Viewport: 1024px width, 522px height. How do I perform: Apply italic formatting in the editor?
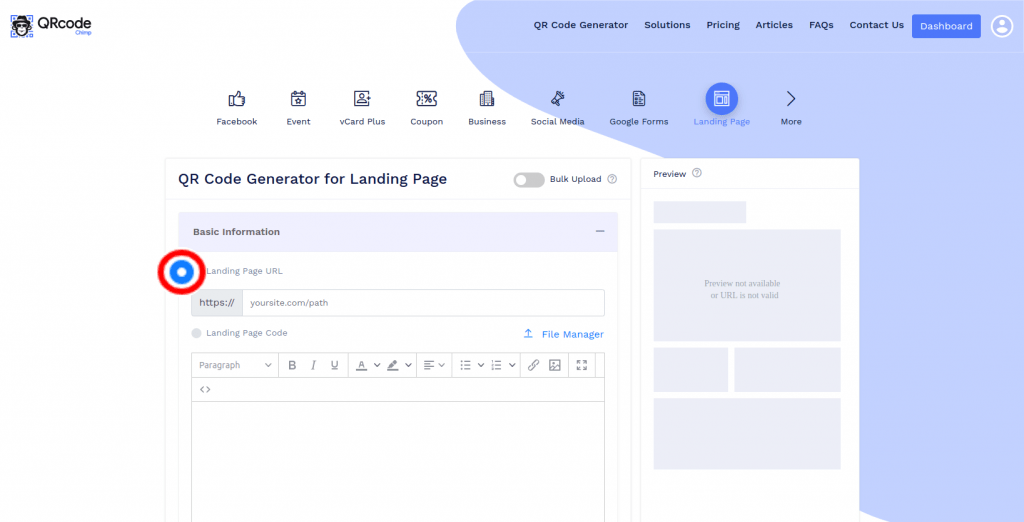pyautogui.click(x=313, y=365)
